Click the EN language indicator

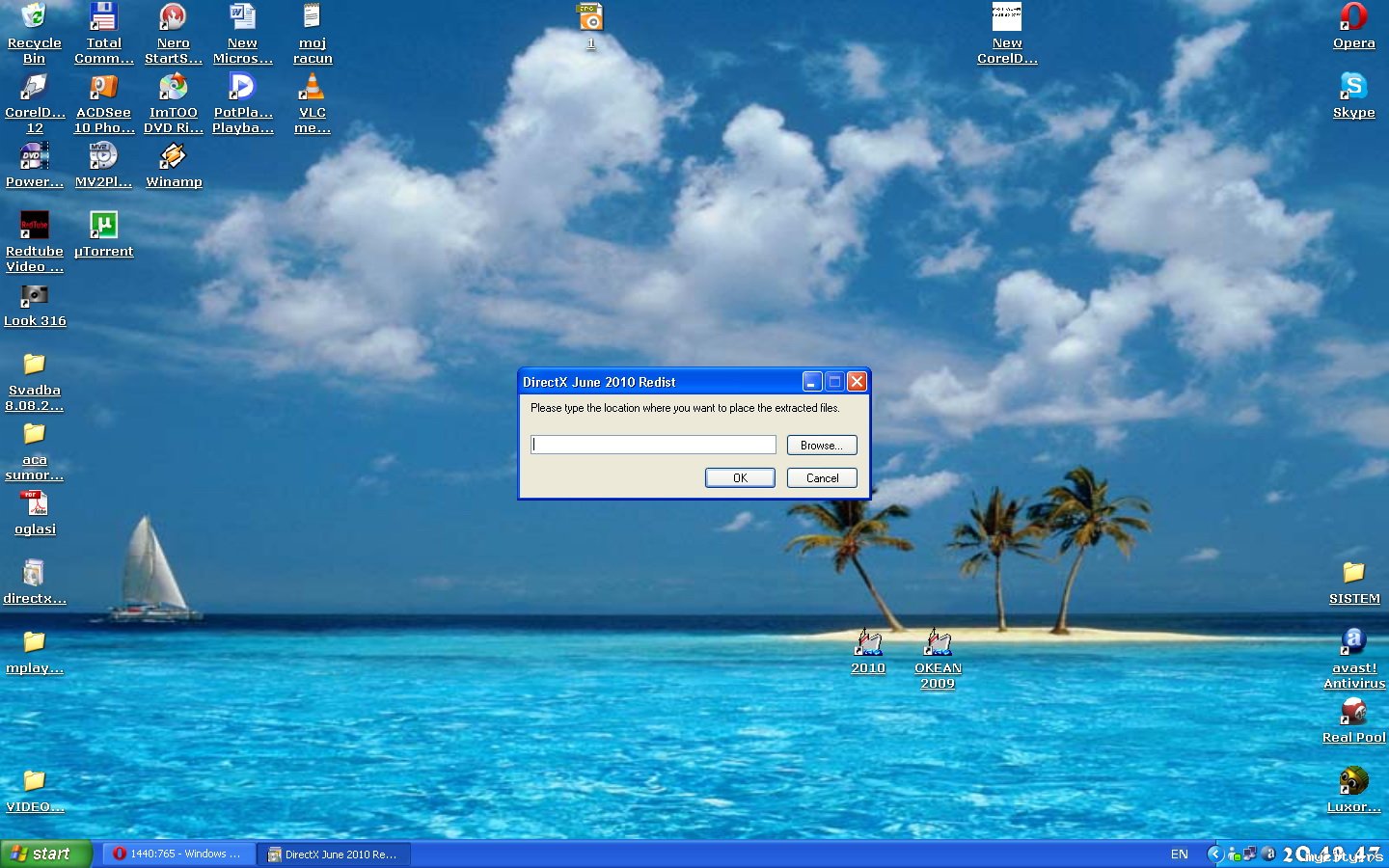click(x=1179, y=854)
